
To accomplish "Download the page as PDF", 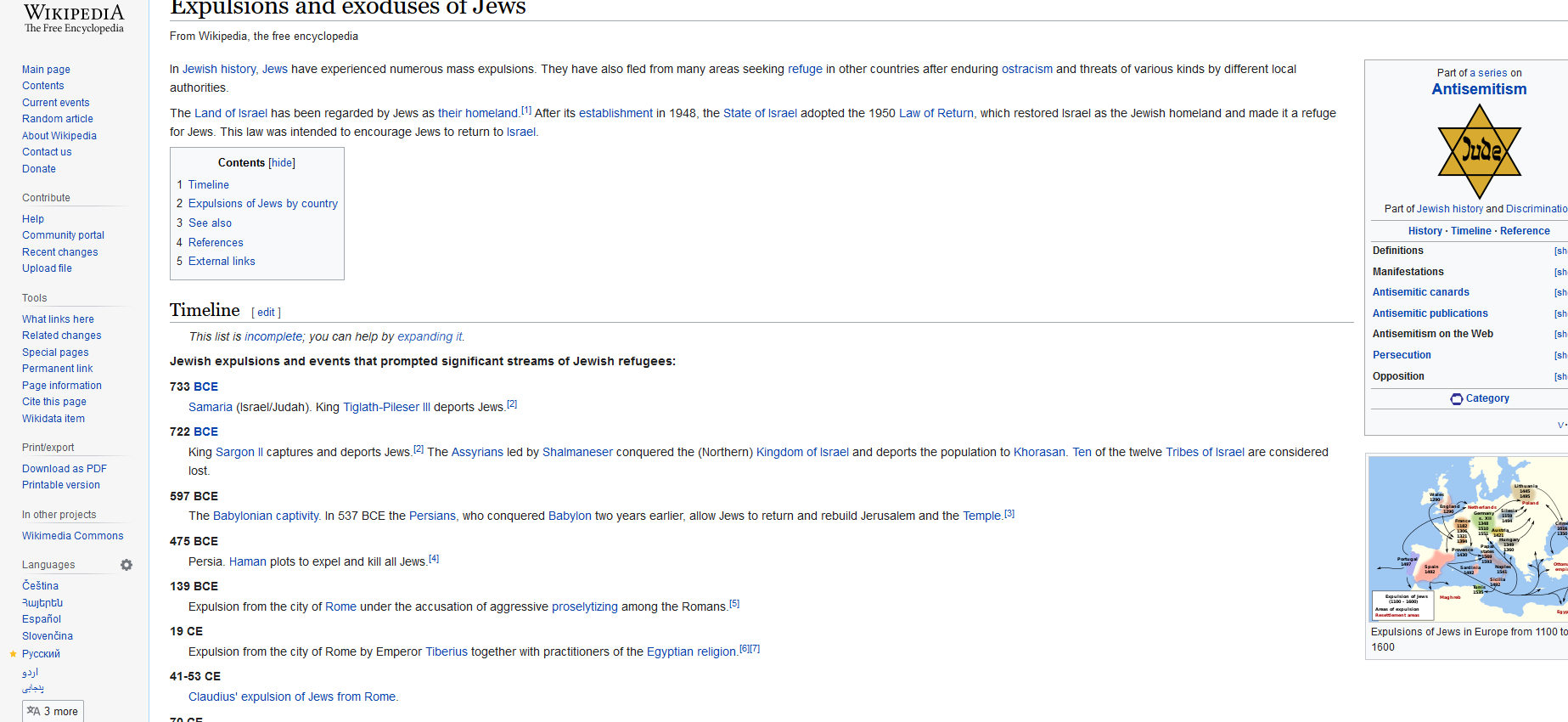I will [65, 469].
